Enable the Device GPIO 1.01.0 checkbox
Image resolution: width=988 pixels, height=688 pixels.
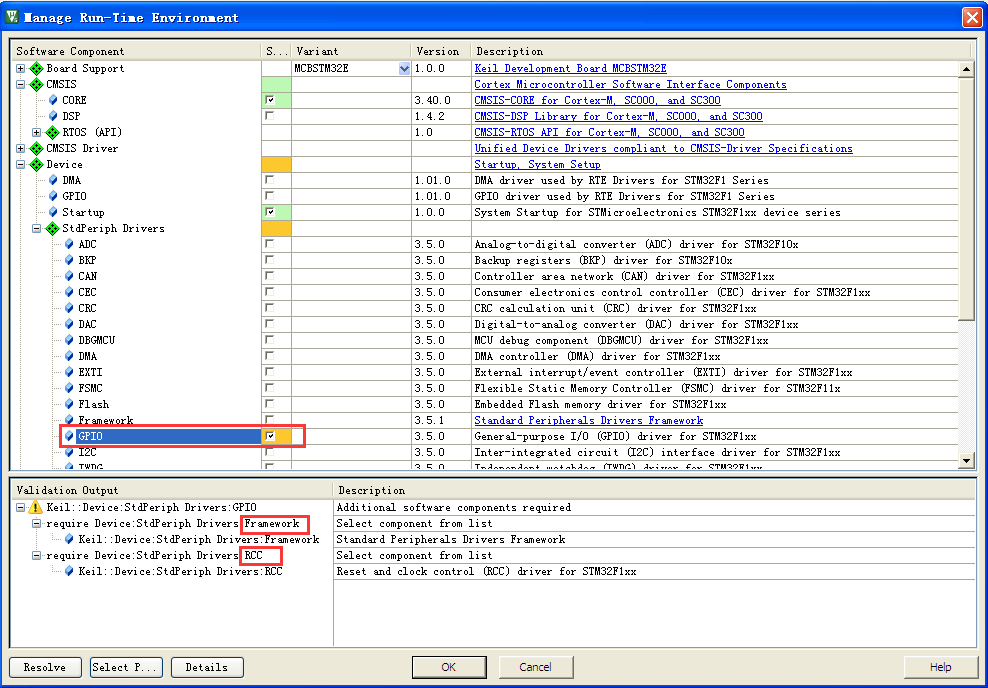(x=270, y=196)
